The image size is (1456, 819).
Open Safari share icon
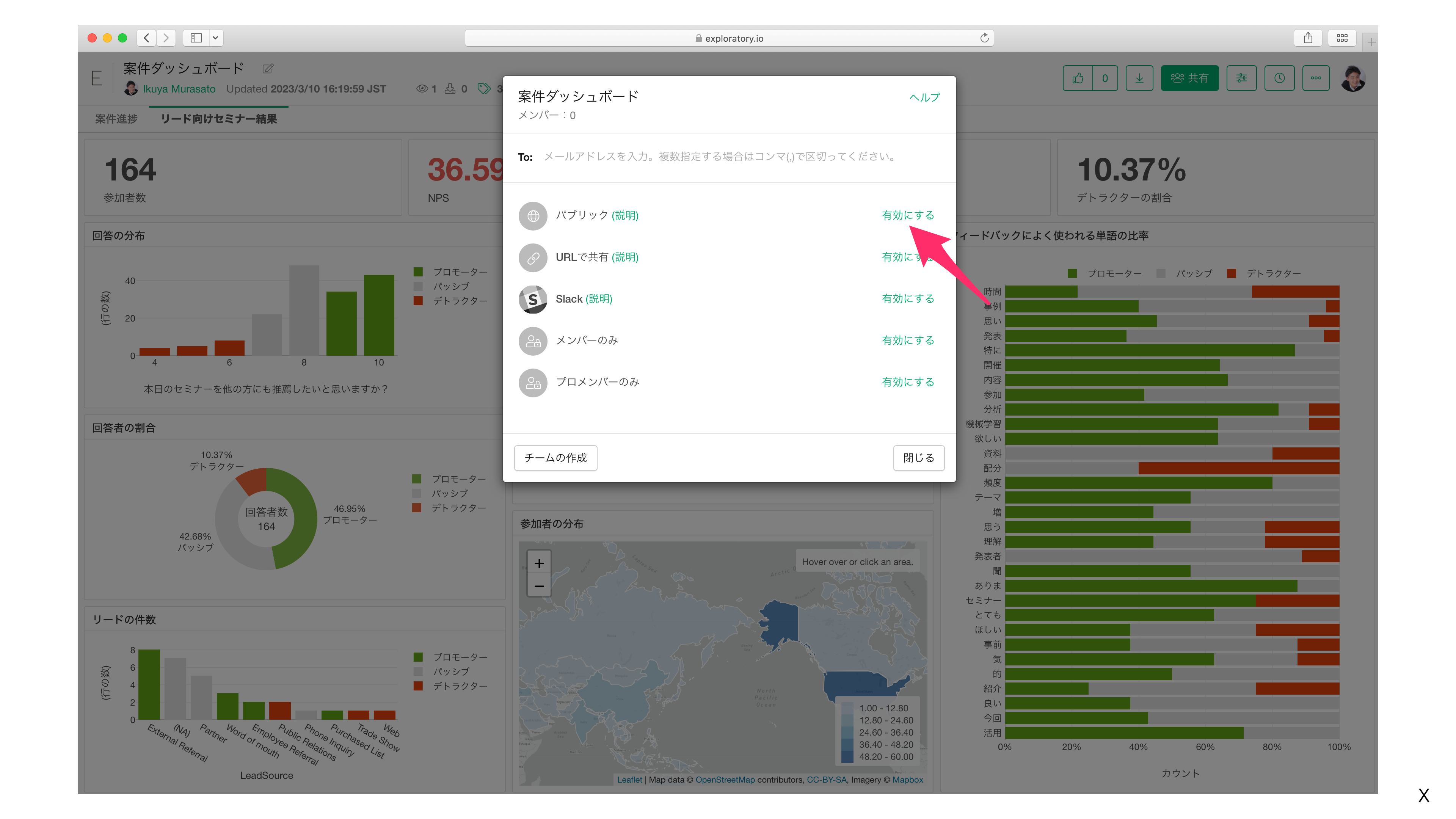coord(1308,38)
